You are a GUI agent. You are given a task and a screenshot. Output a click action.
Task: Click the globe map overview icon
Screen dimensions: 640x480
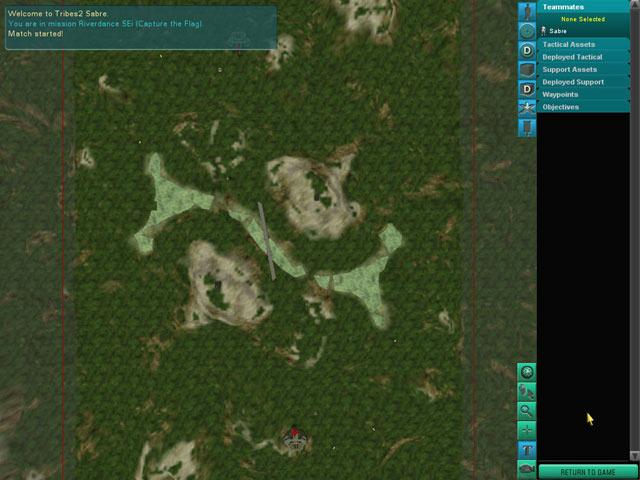[x=527, y=373]
